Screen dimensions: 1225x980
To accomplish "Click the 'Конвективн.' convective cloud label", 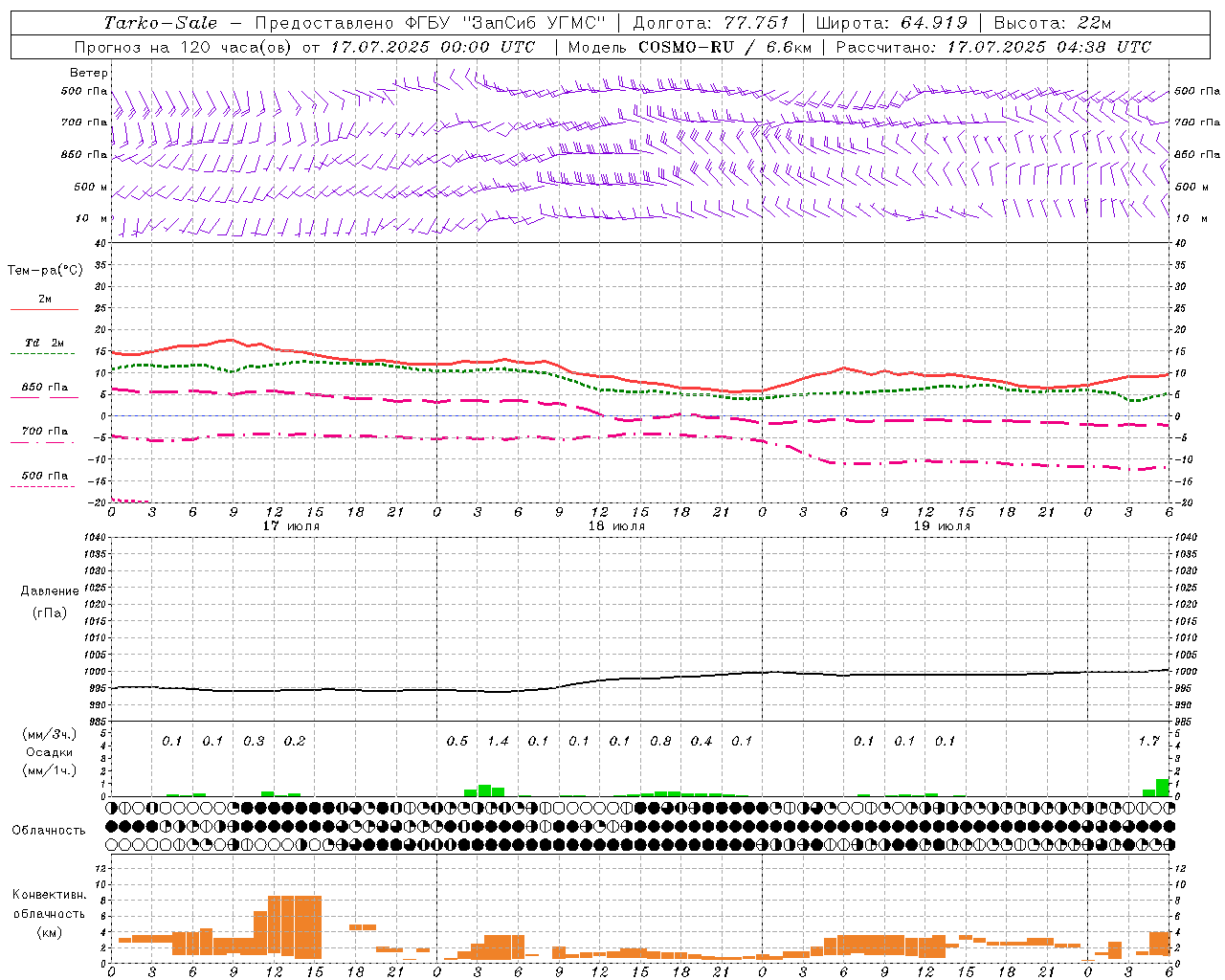I will pyautogui.click(x=49, y=895).
